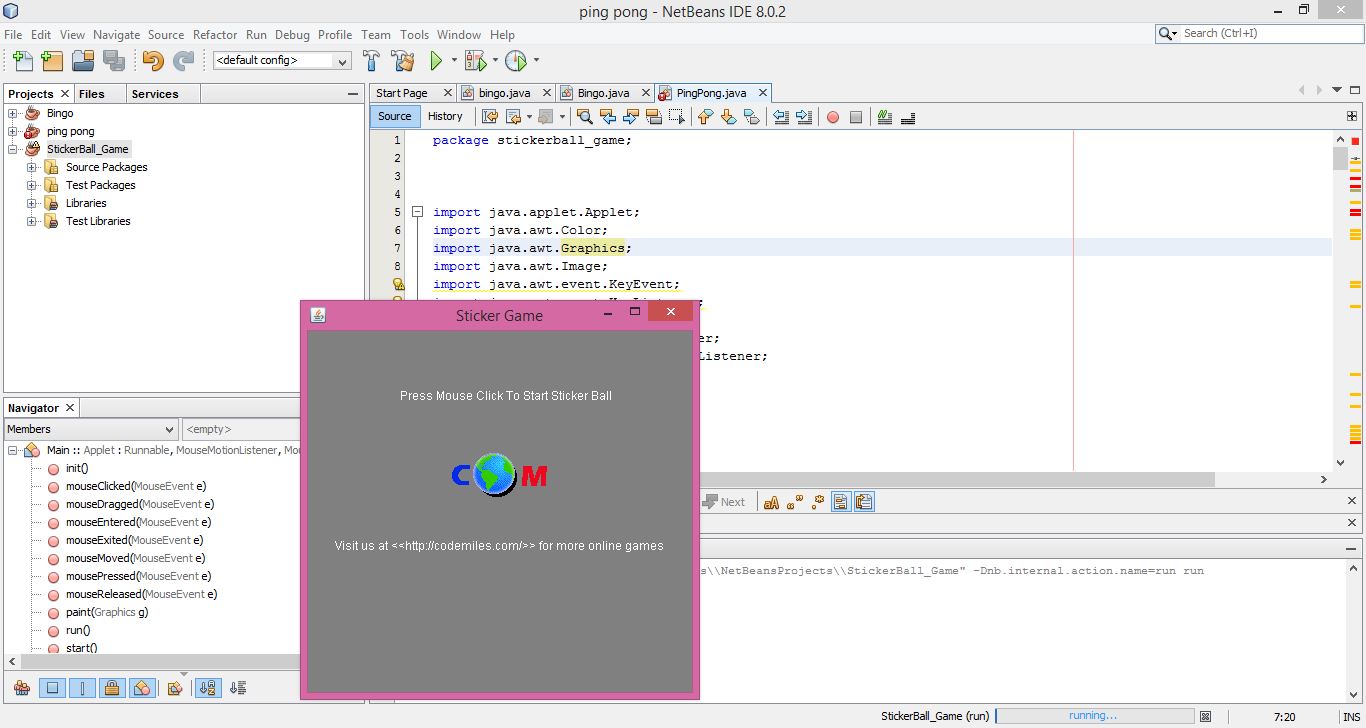1366x728 pixels.
Task: Toggle Fully Qualified Names icon in Navigator
Action: [x=175, y=688]
